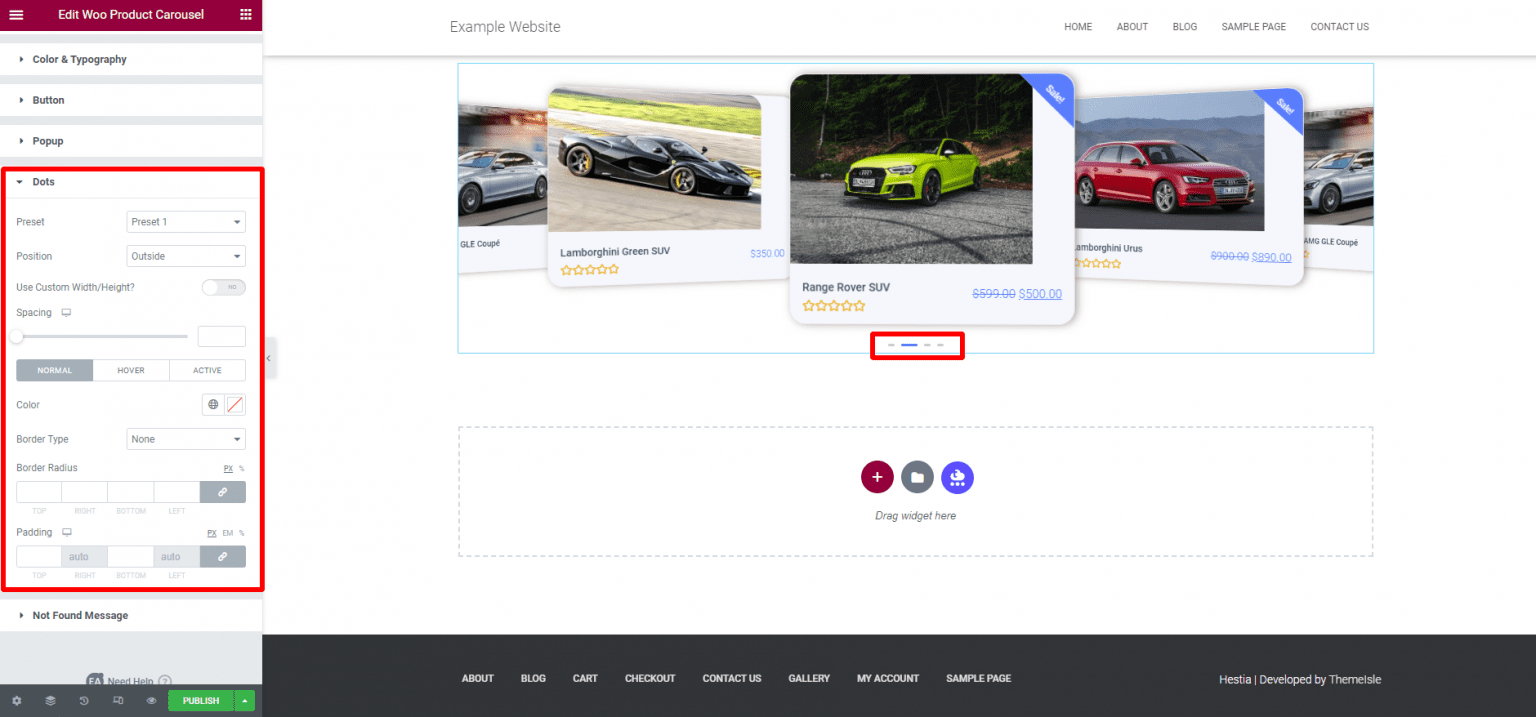1536x717 pixels.
Task: Open the hamburger menu in Elementor header
Action: click(16, 14)
